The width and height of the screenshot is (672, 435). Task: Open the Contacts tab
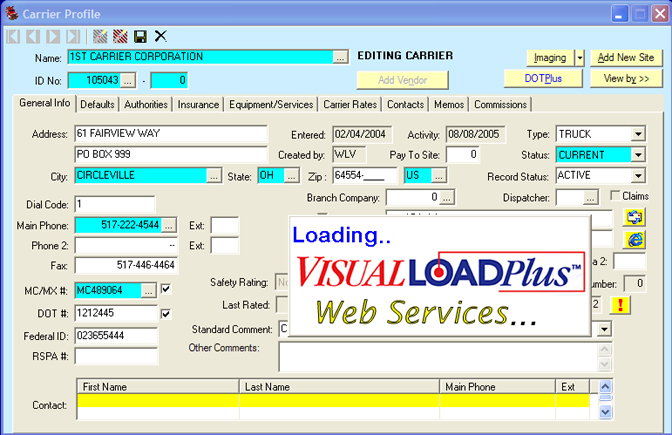point(405,105)
